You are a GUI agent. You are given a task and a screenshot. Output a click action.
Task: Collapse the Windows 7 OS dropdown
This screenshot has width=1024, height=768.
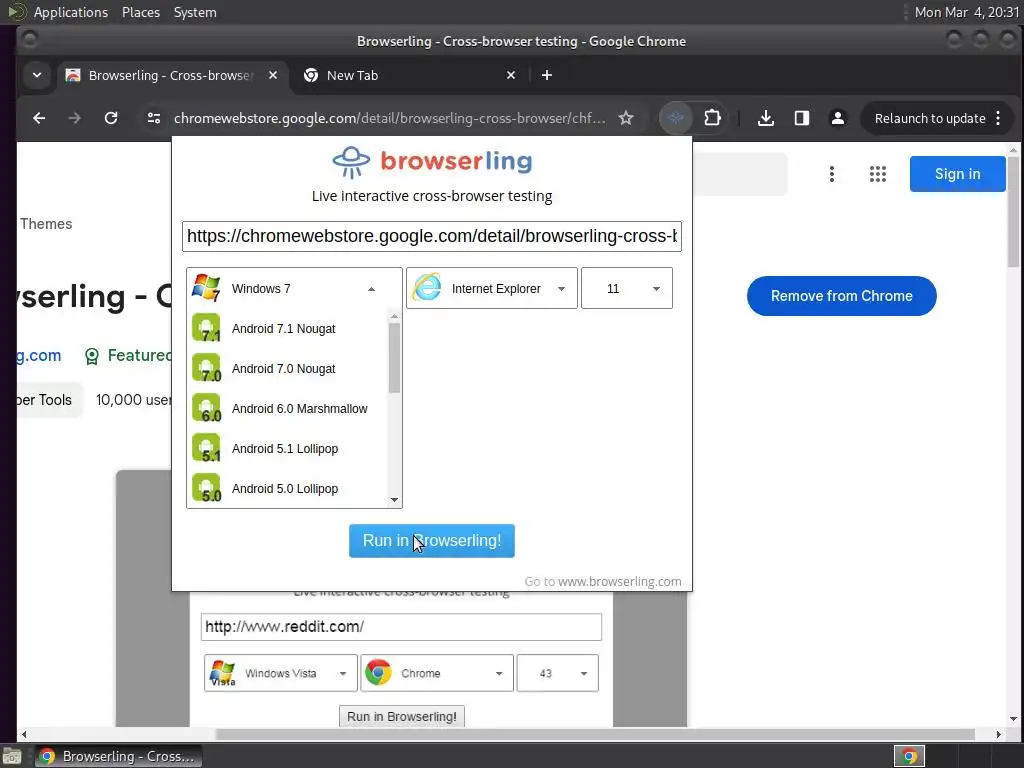(294, 288)
